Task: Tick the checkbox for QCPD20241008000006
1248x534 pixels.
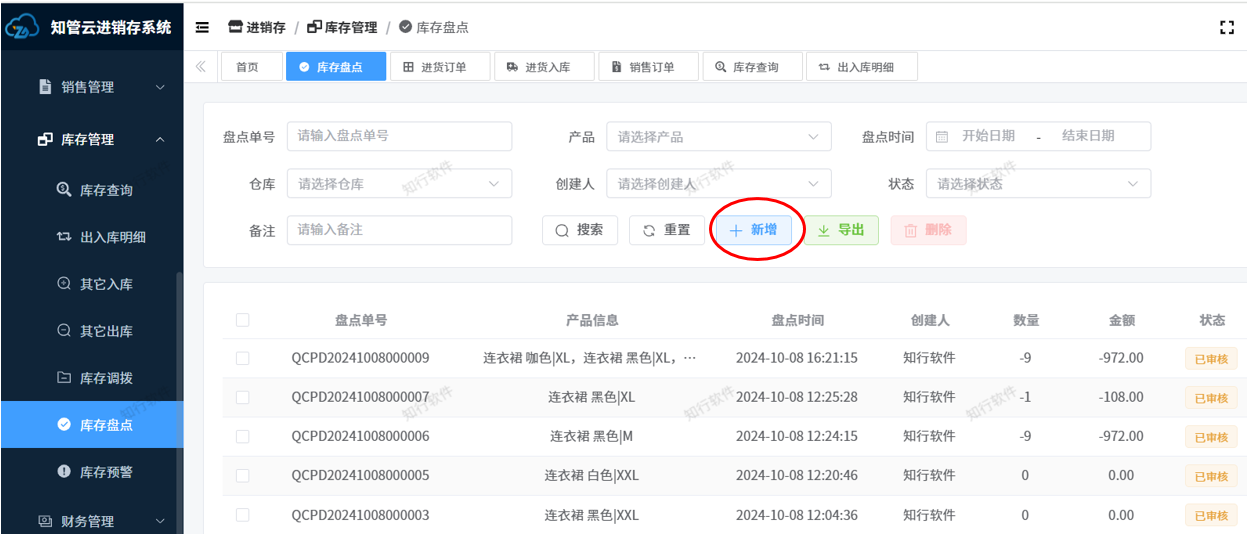Action: [x=242, y=436]
